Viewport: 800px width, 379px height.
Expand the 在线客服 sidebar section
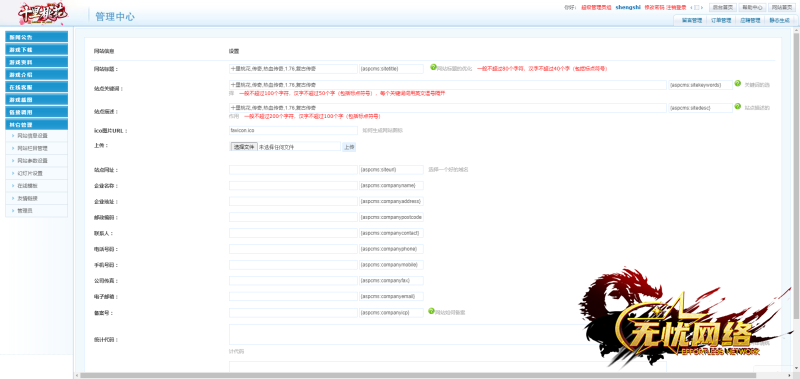click(36, 87)
